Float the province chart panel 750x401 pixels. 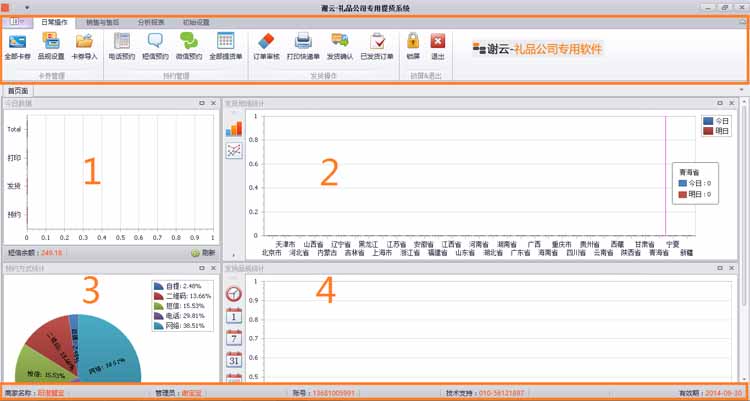point(720,103)
